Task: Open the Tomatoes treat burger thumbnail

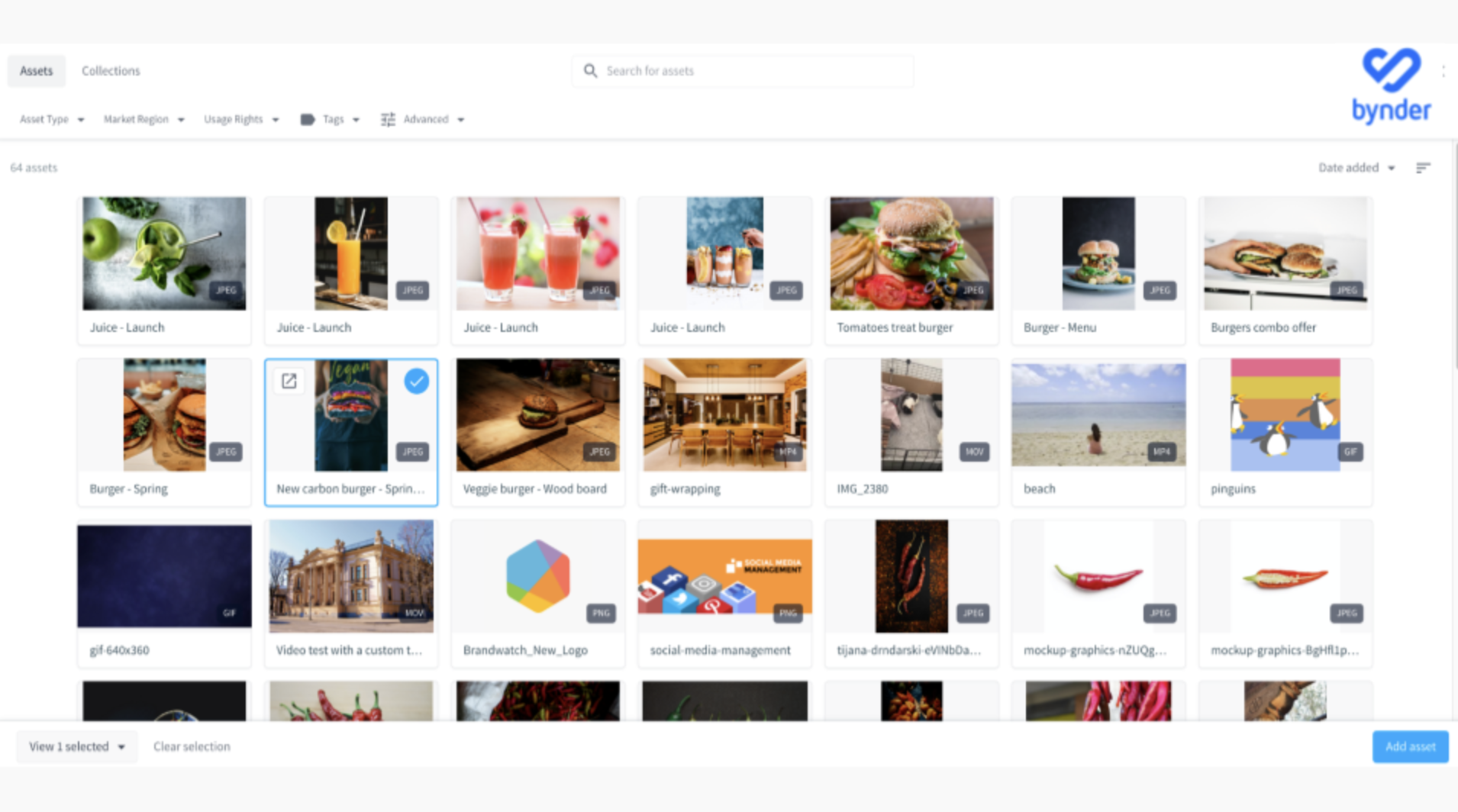Action: [x=911, y=253]
